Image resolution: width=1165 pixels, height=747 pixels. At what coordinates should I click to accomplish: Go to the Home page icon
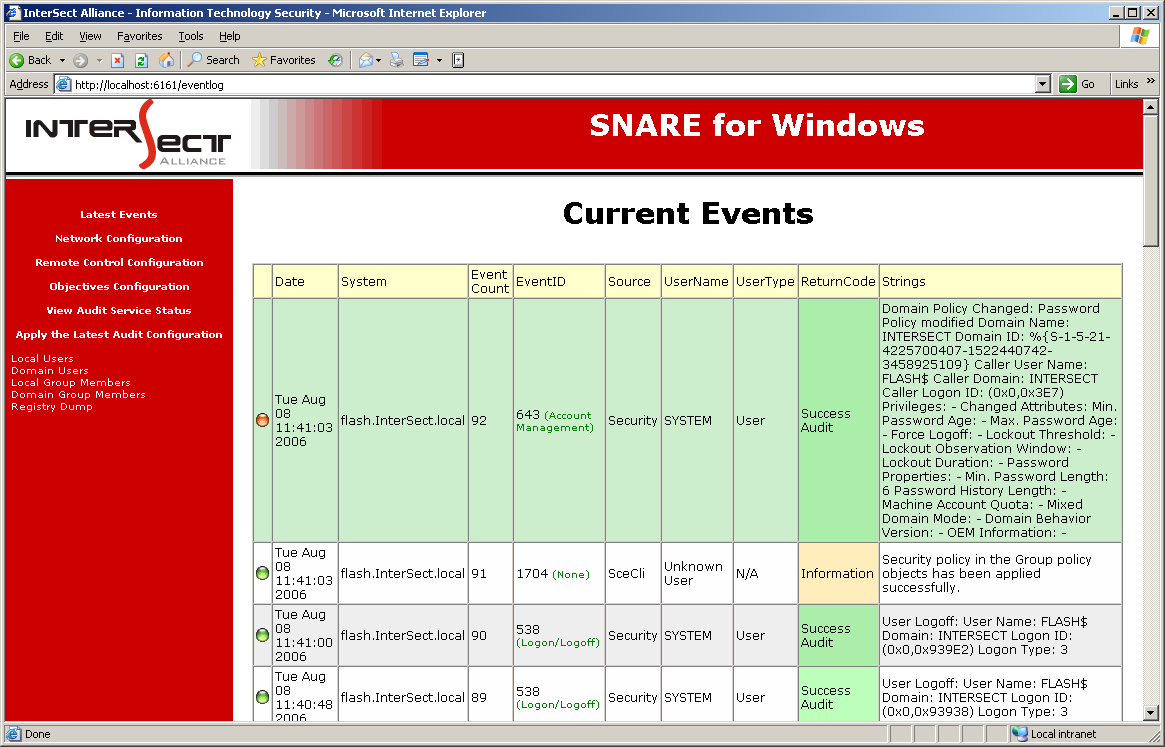click(166, 60)
